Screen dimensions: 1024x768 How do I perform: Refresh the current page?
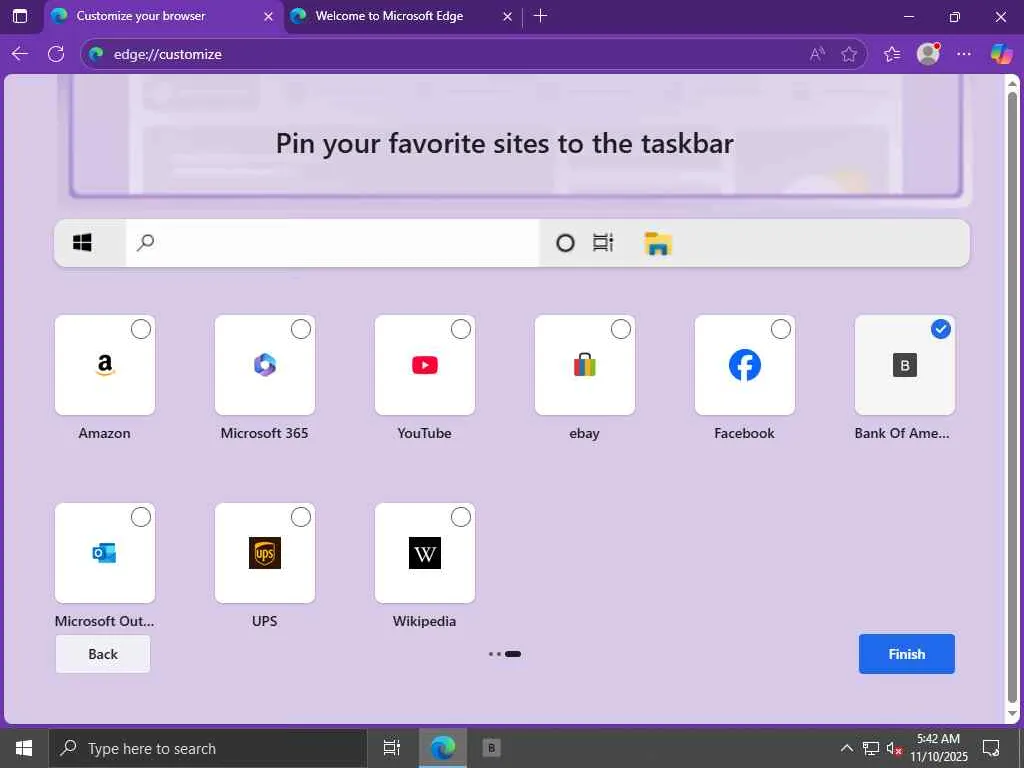pos(56,54)
